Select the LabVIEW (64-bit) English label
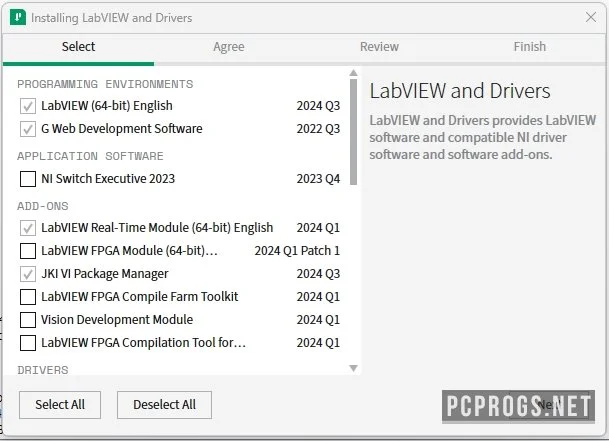 (107, 106)
